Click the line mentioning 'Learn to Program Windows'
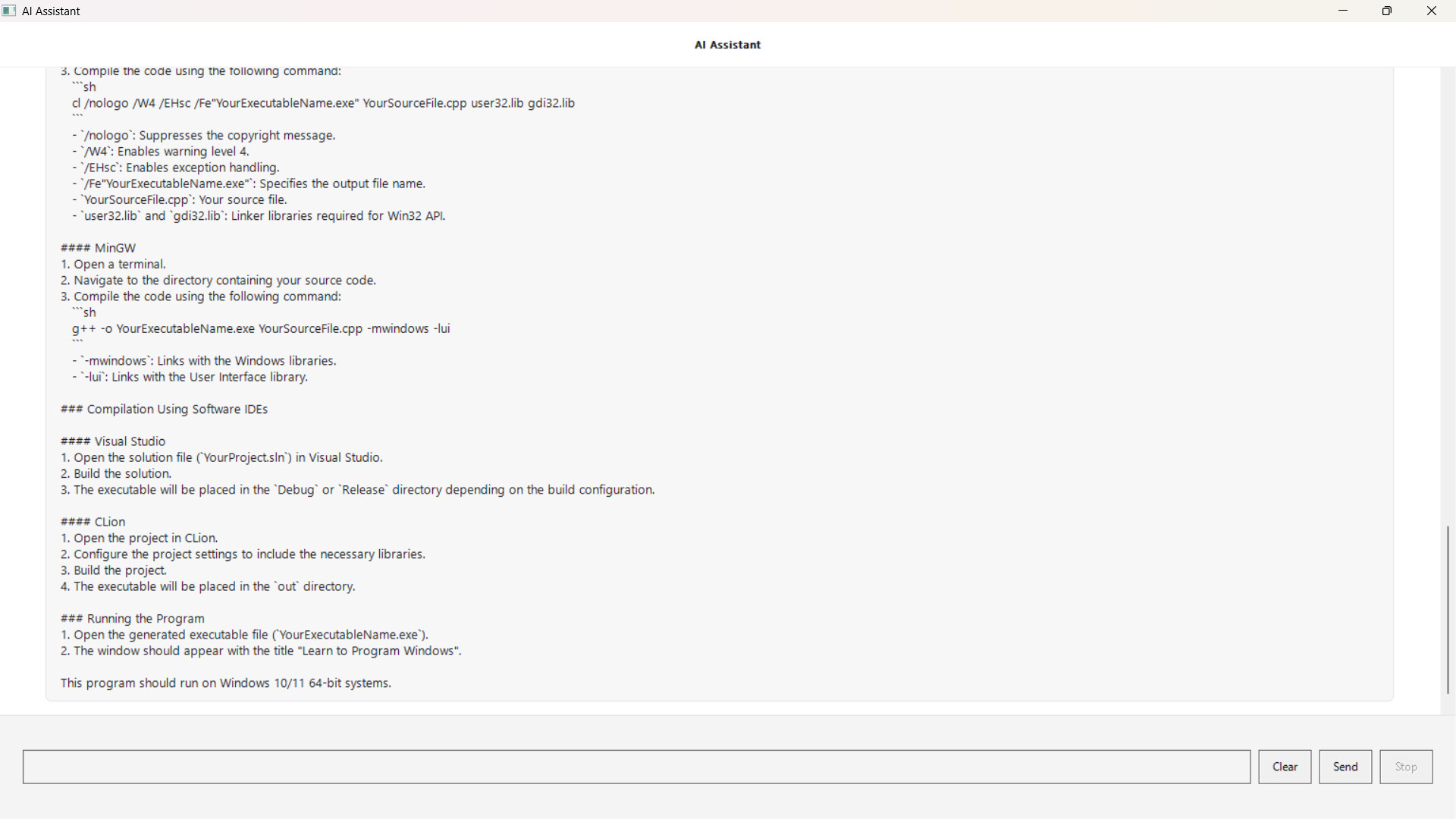The height and width of the screenshot is (819, 1456). [260, 651]
